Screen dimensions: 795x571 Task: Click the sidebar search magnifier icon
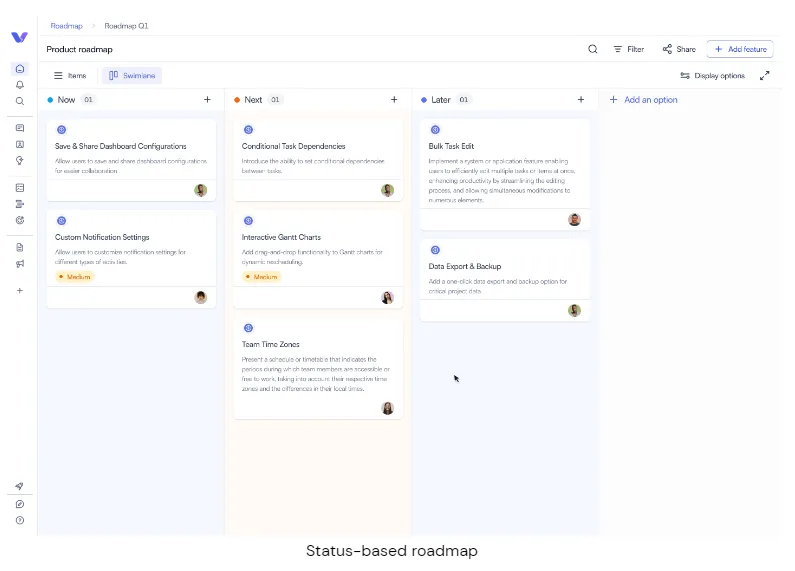point(20,101)
